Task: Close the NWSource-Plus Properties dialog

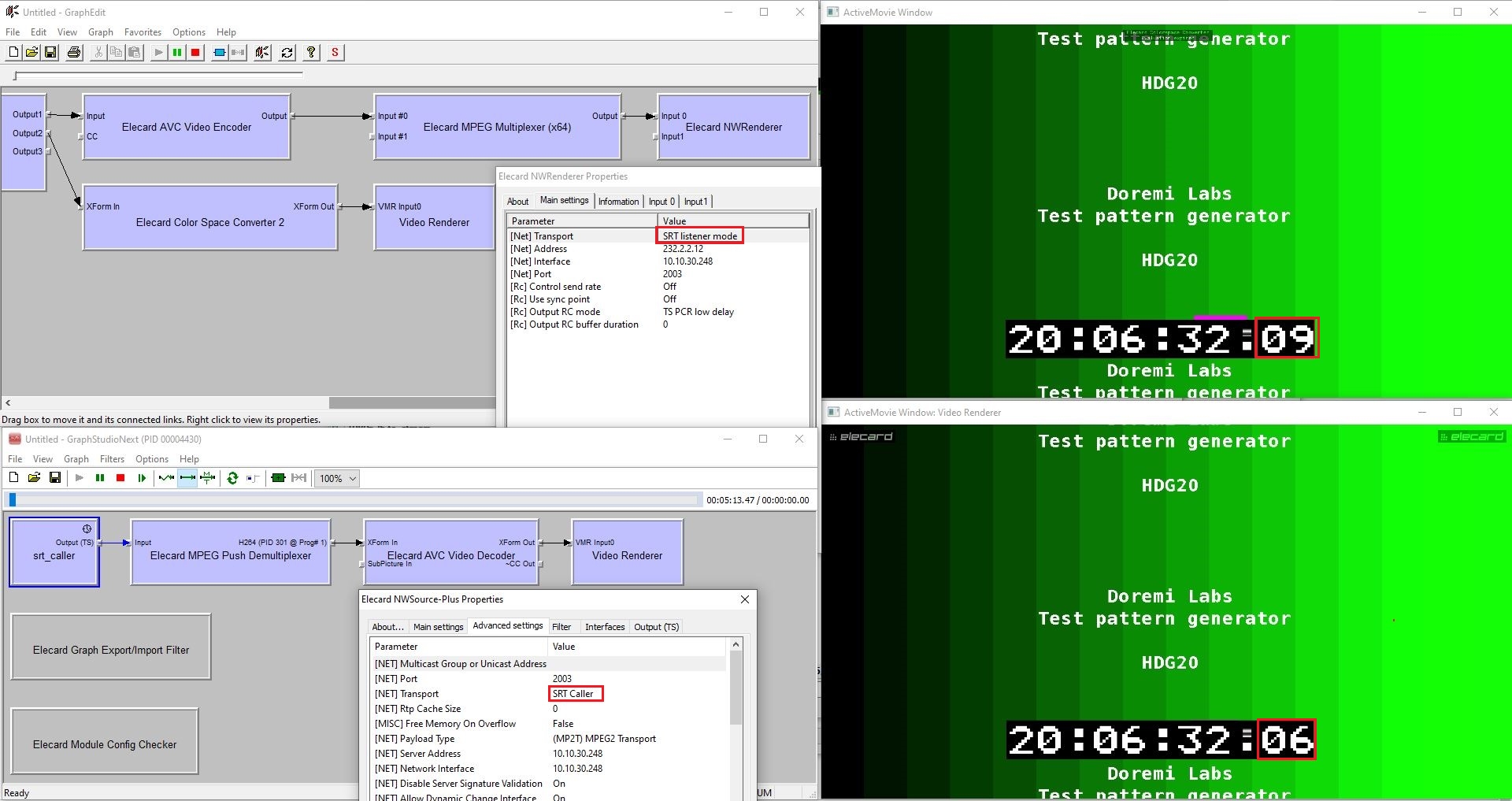Action: coord(745,599)
